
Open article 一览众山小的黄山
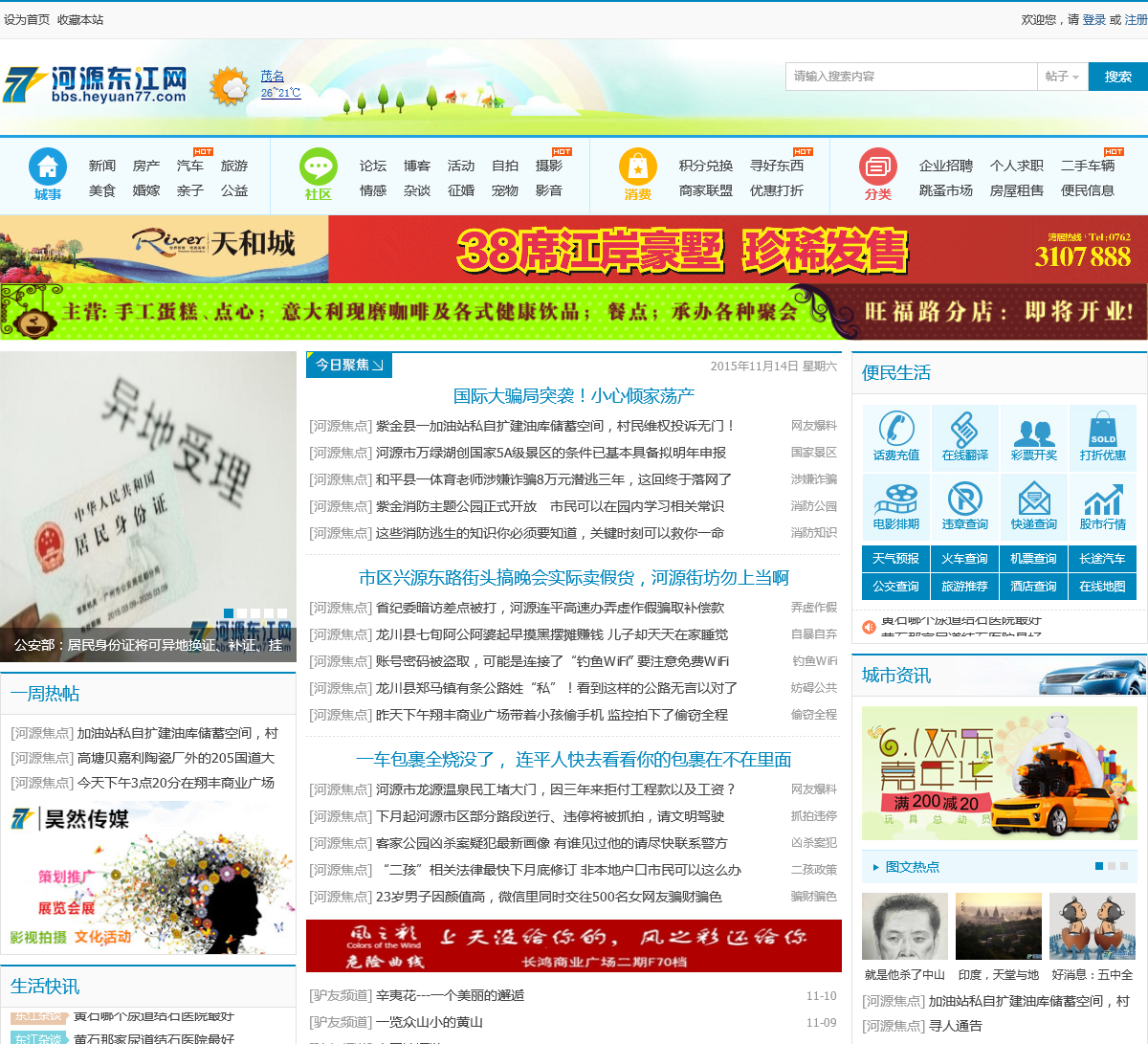429,1023
